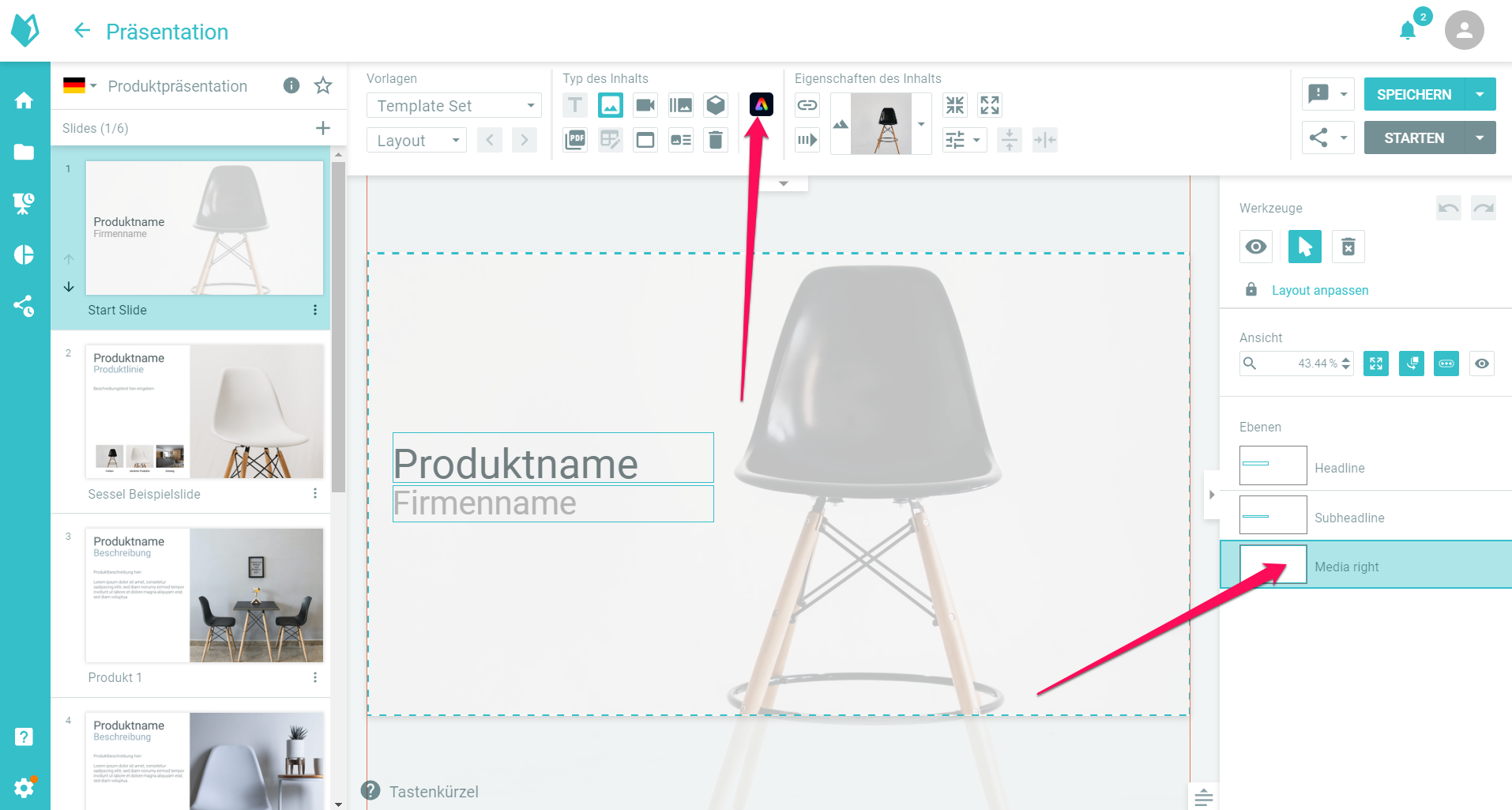The width and height of the screenshot is (1512, 810).
Task: Toggle visibility eye in Ansicht
Action: pyautogui.click(x=1482, y=364)
